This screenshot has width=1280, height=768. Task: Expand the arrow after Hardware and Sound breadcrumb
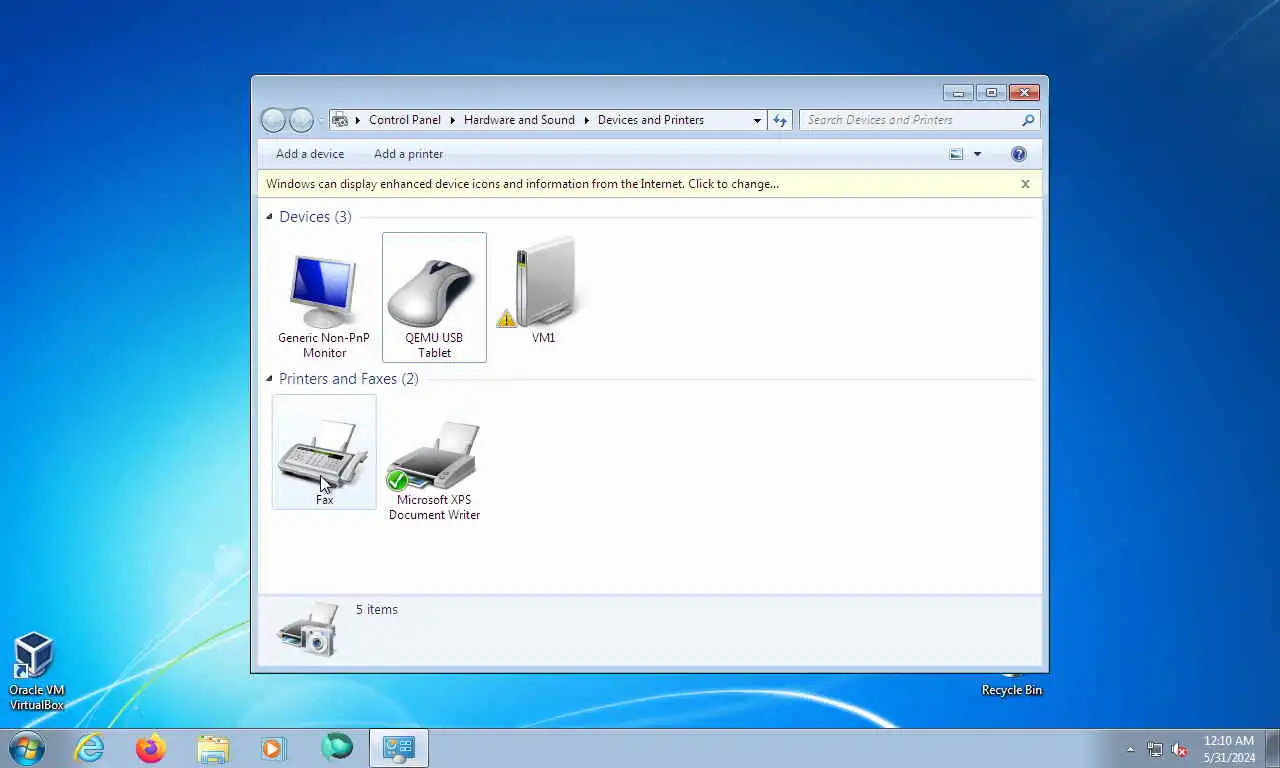point(587,120)
